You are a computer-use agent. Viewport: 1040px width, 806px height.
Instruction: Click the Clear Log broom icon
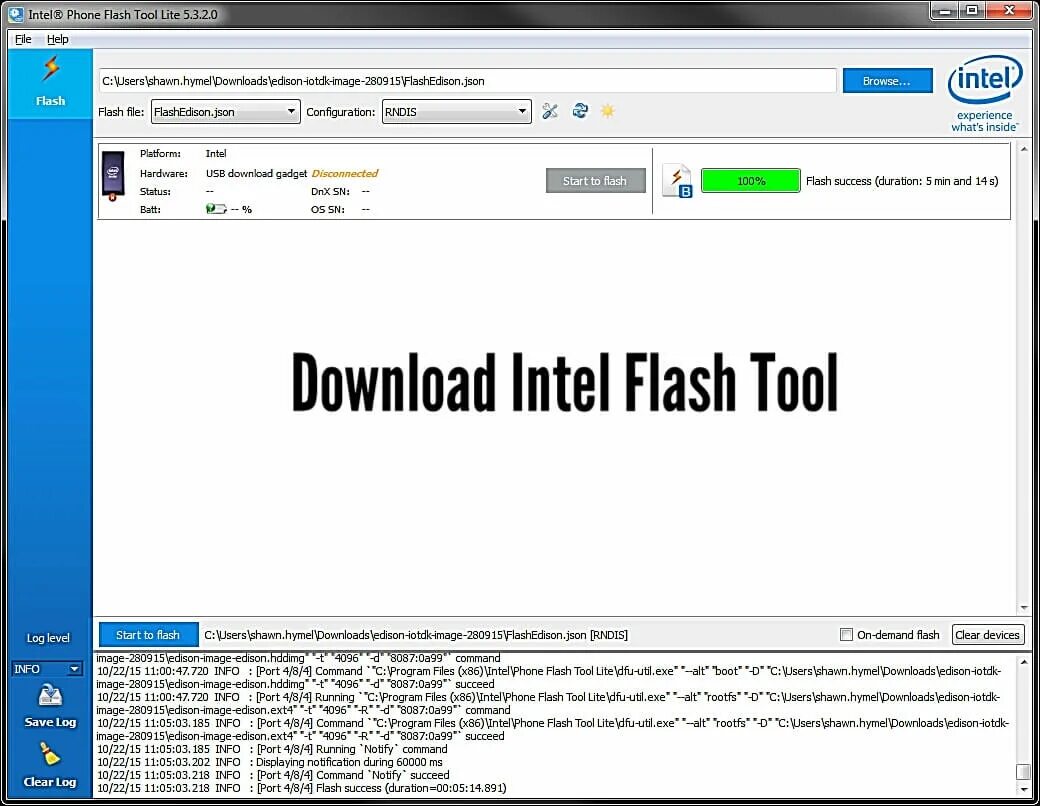(50, 754)
